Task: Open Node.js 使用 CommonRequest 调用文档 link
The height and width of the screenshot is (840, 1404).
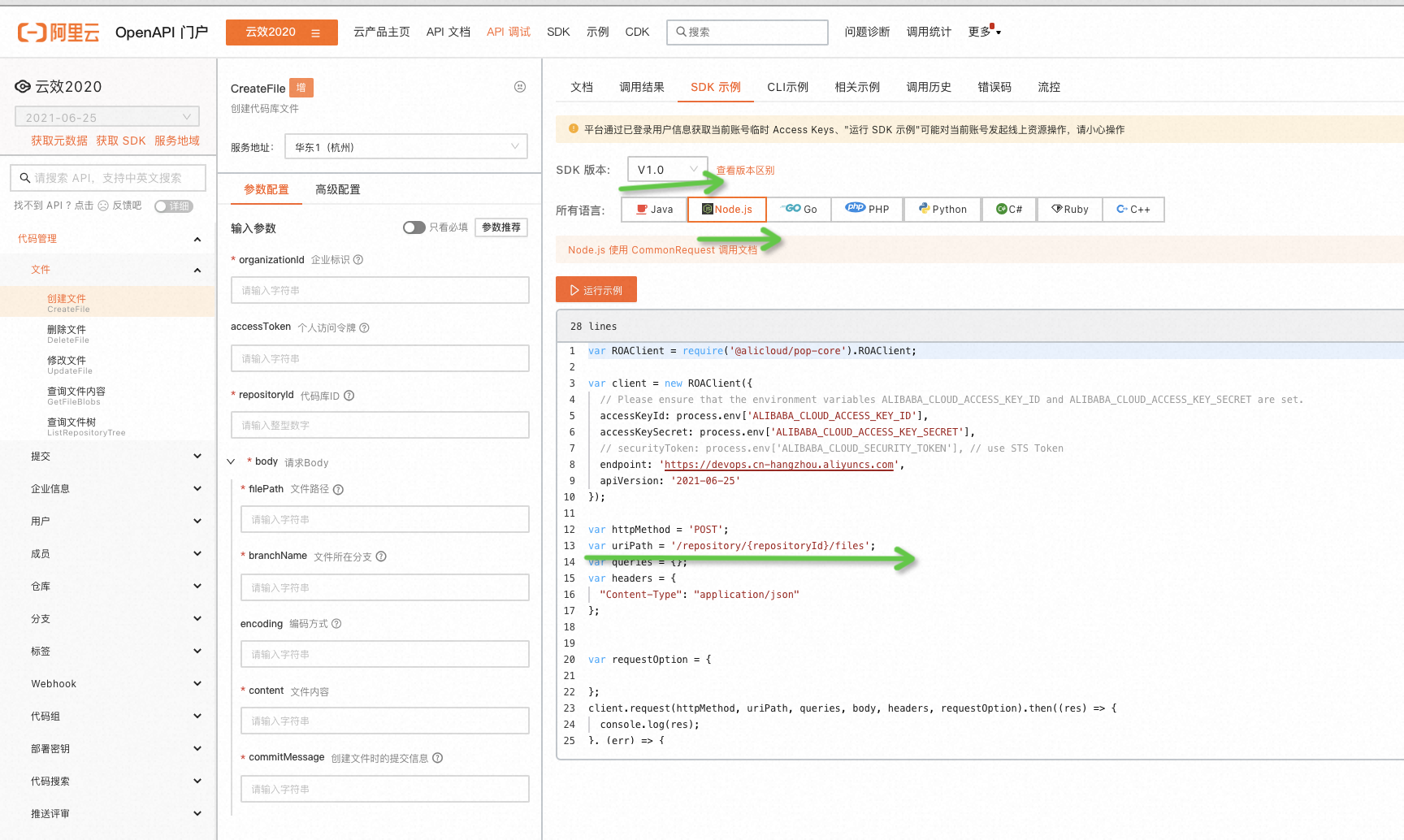Action: [x=662, y=250]
